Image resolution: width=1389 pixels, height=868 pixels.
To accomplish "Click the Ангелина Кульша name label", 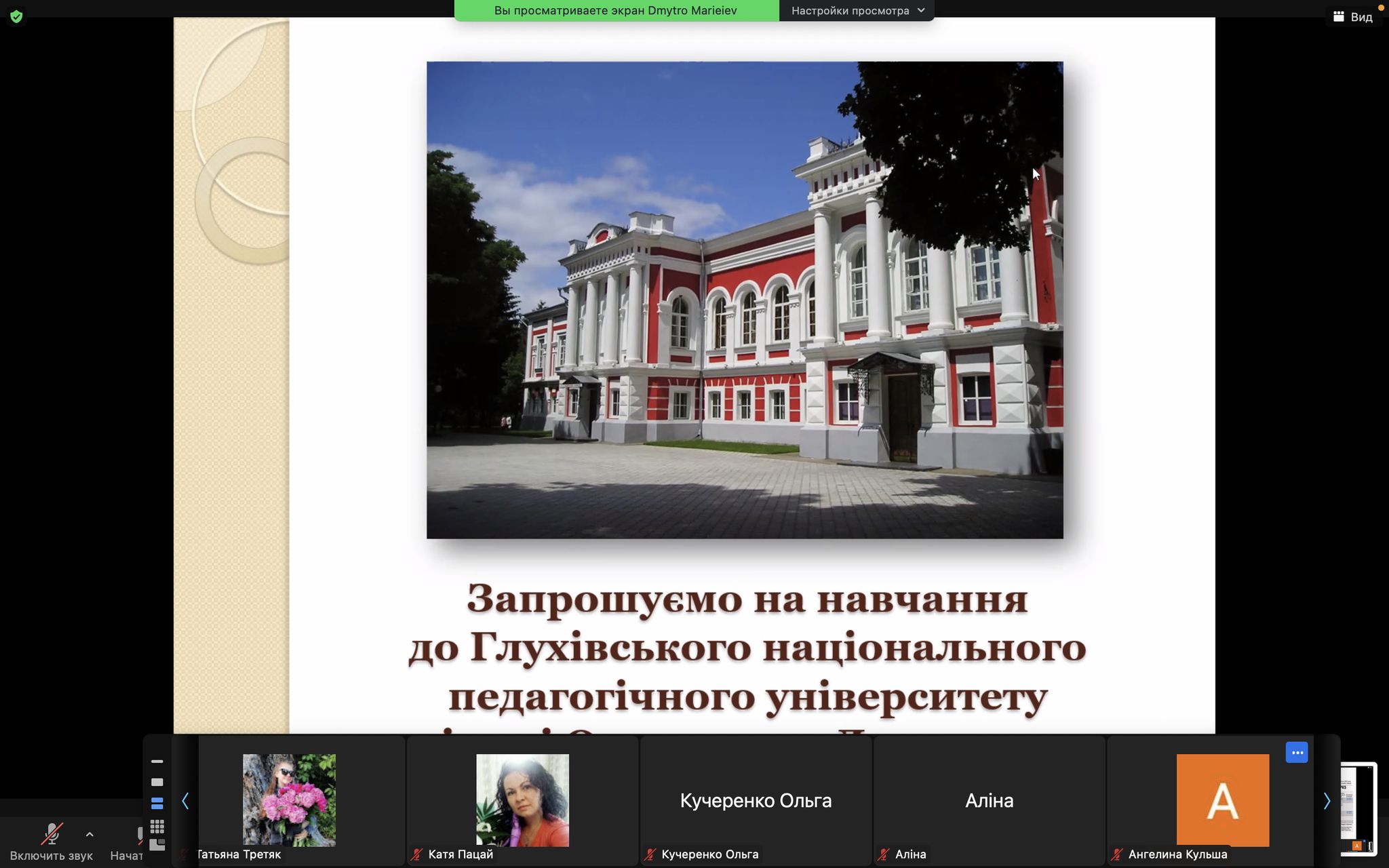I will click(1177, 854).
